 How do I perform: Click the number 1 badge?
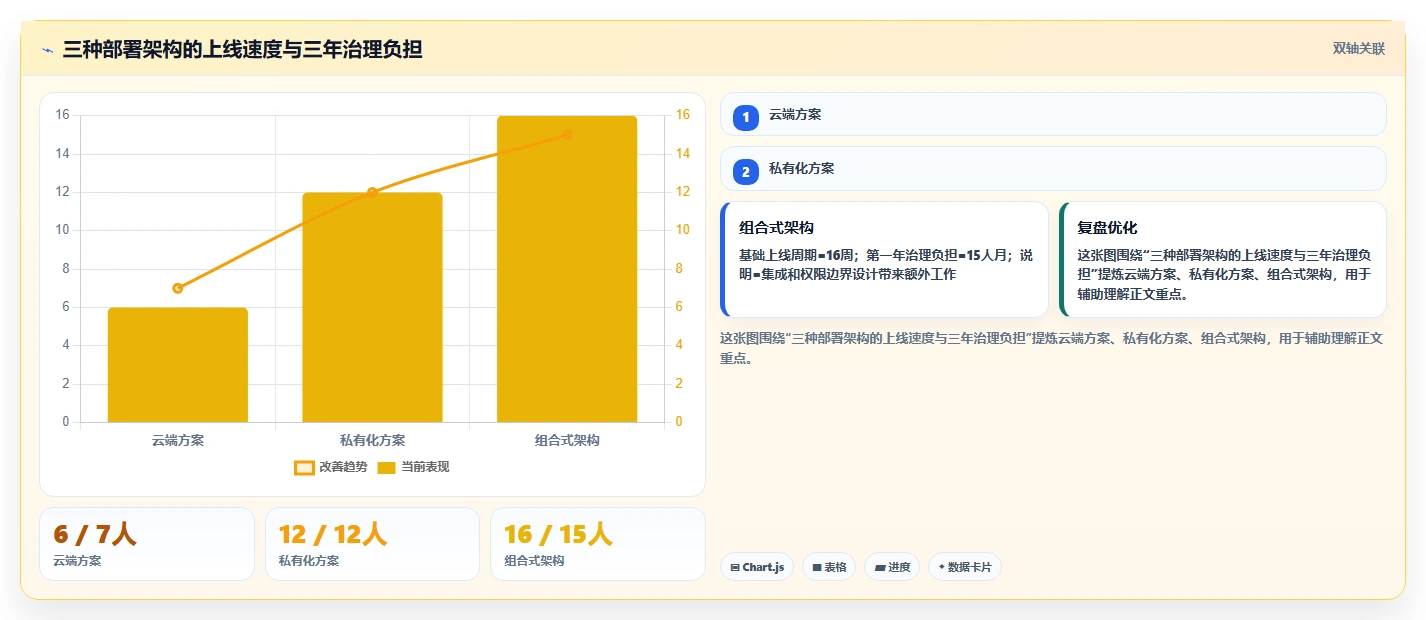746,118
